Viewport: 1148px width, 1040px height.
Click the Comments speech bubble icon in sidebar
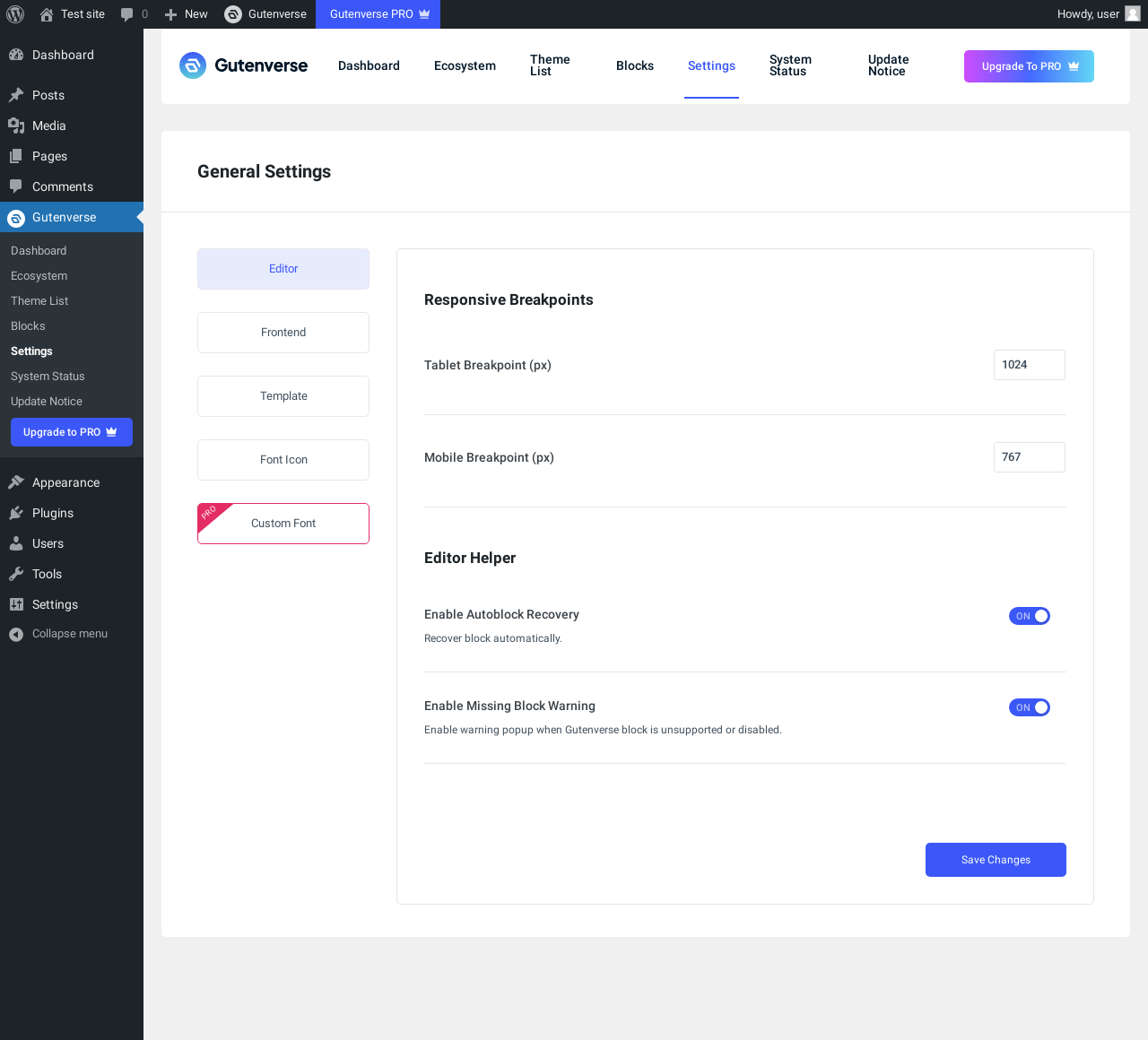[16, 186]
